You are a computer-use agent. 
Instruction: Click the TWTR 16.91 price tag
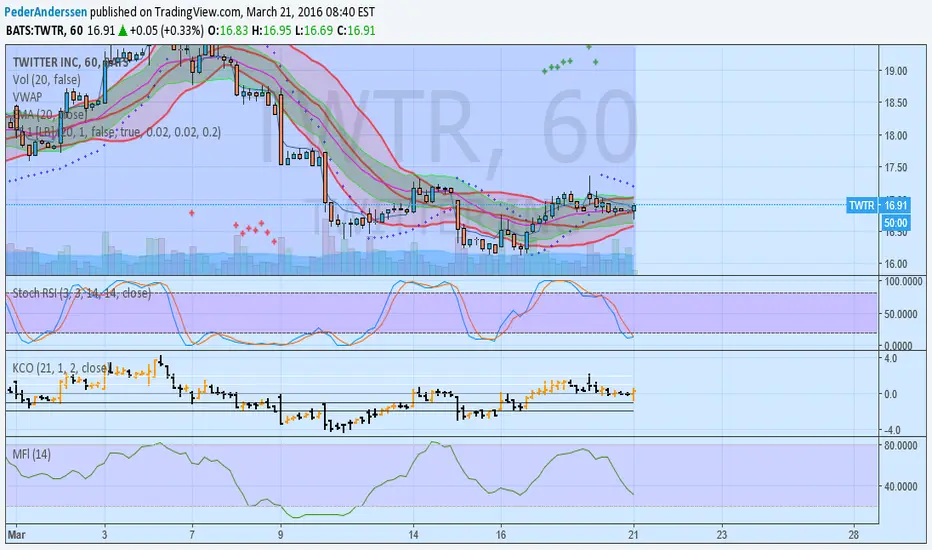[879, 205]
